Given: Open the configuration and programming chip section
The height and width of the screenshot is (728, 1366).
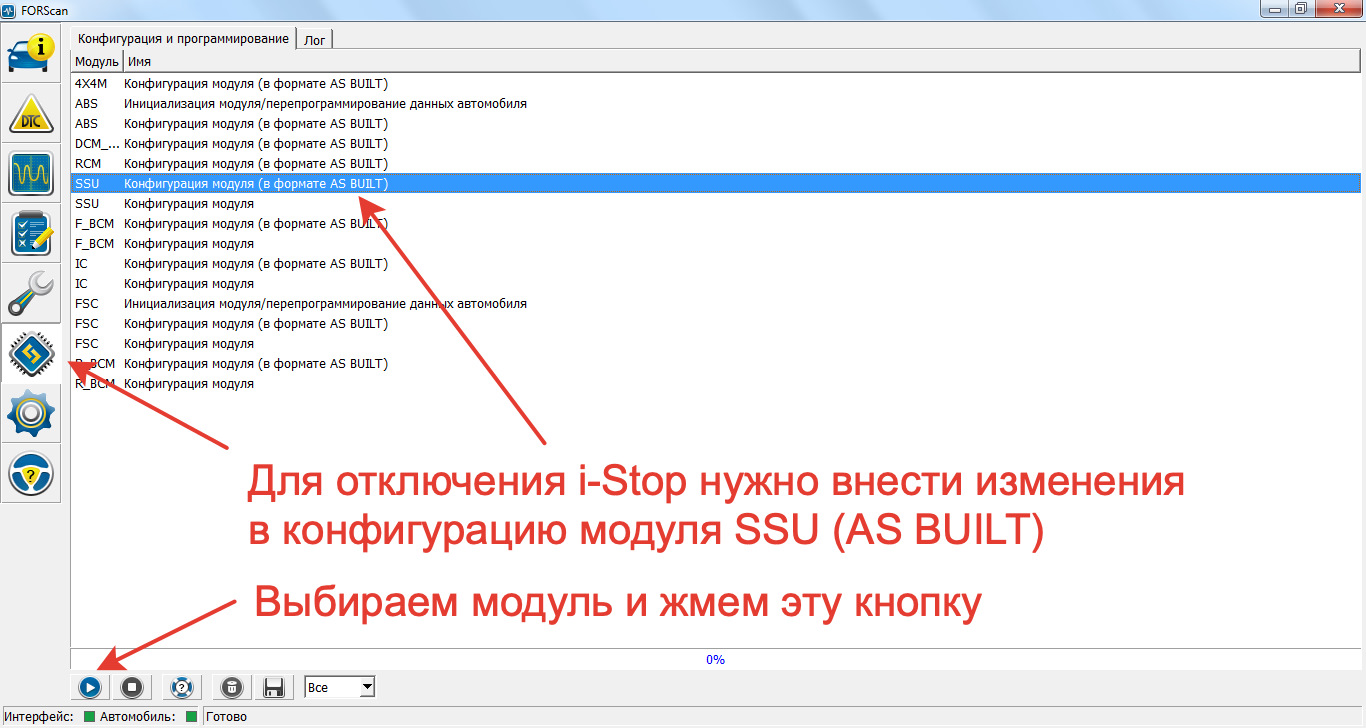Looking at the screenshot, I should [31, 354].
